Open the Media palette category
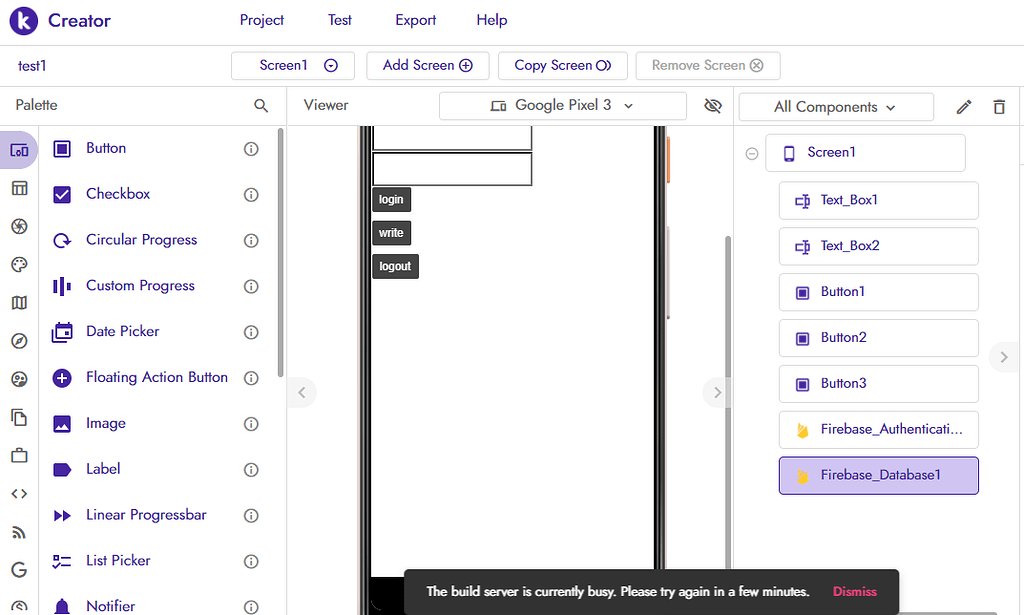The image size is (1024, 615). point(18,226)
